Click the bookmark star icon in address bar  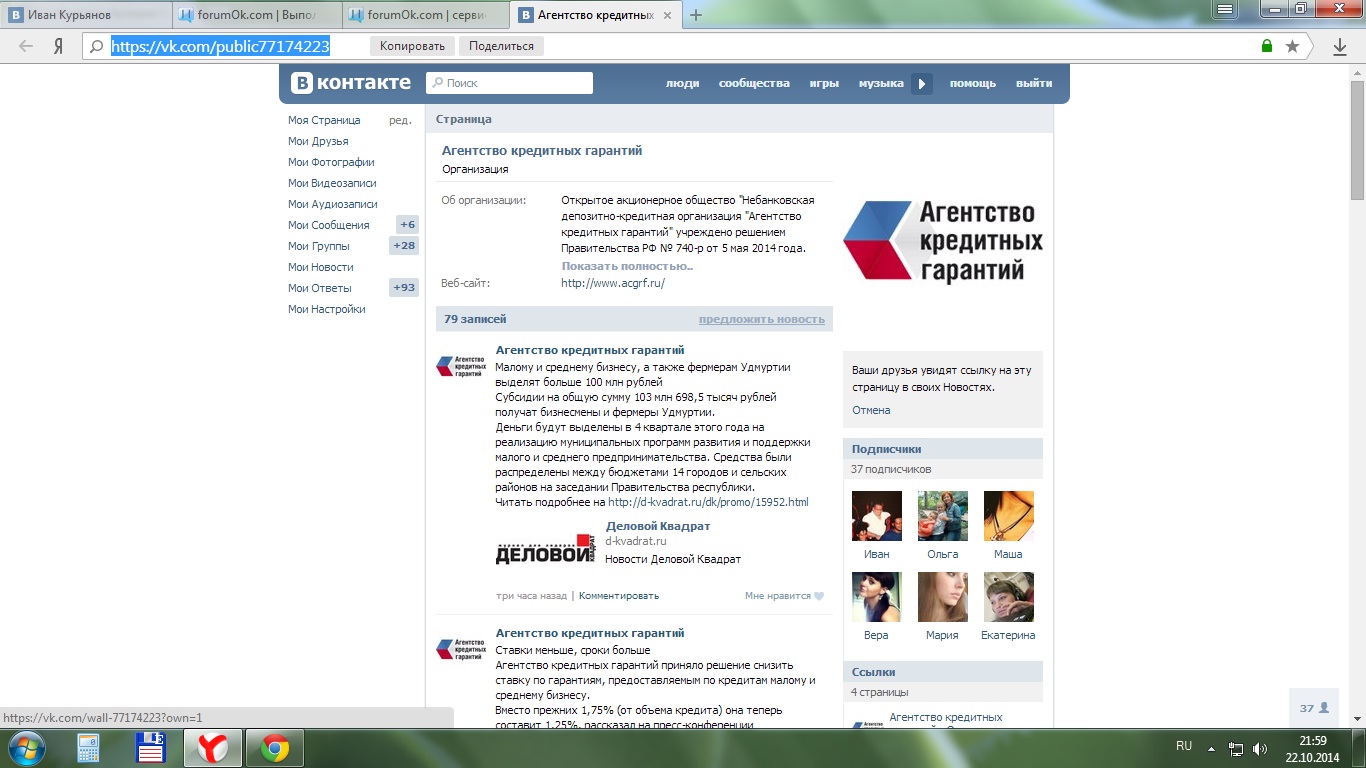1292,46
